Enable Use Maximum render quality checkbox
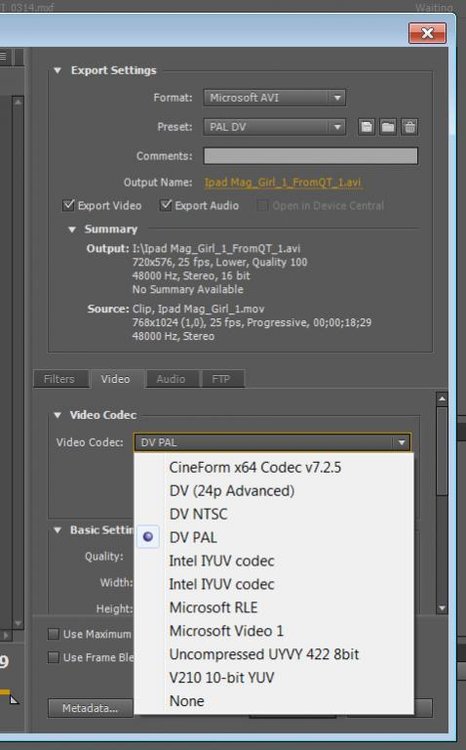The image size is (466, 750). tap(53, 634)
